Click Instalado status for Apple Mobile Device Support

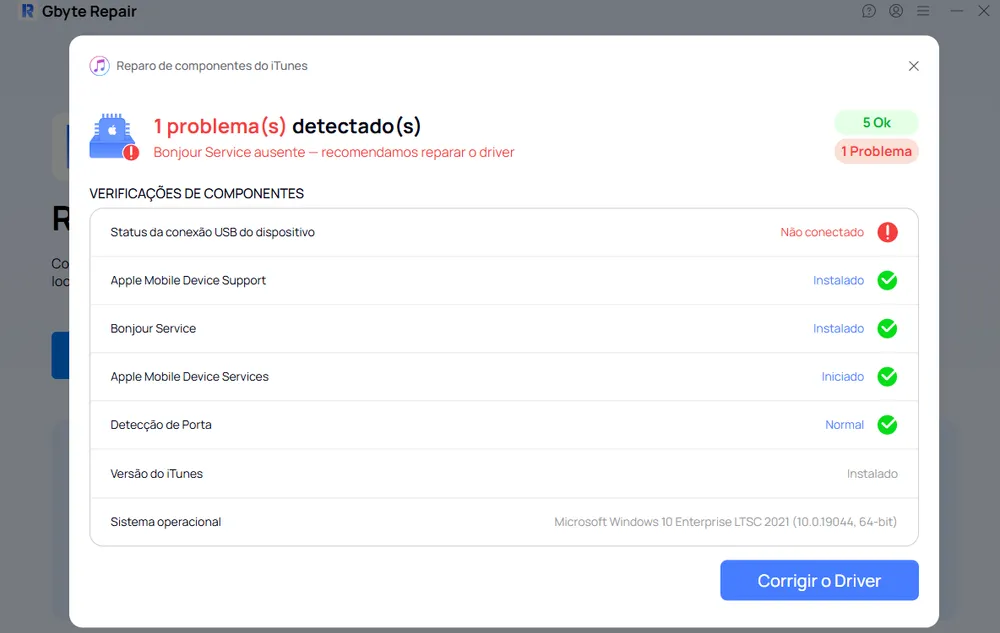tap(838, 280)
